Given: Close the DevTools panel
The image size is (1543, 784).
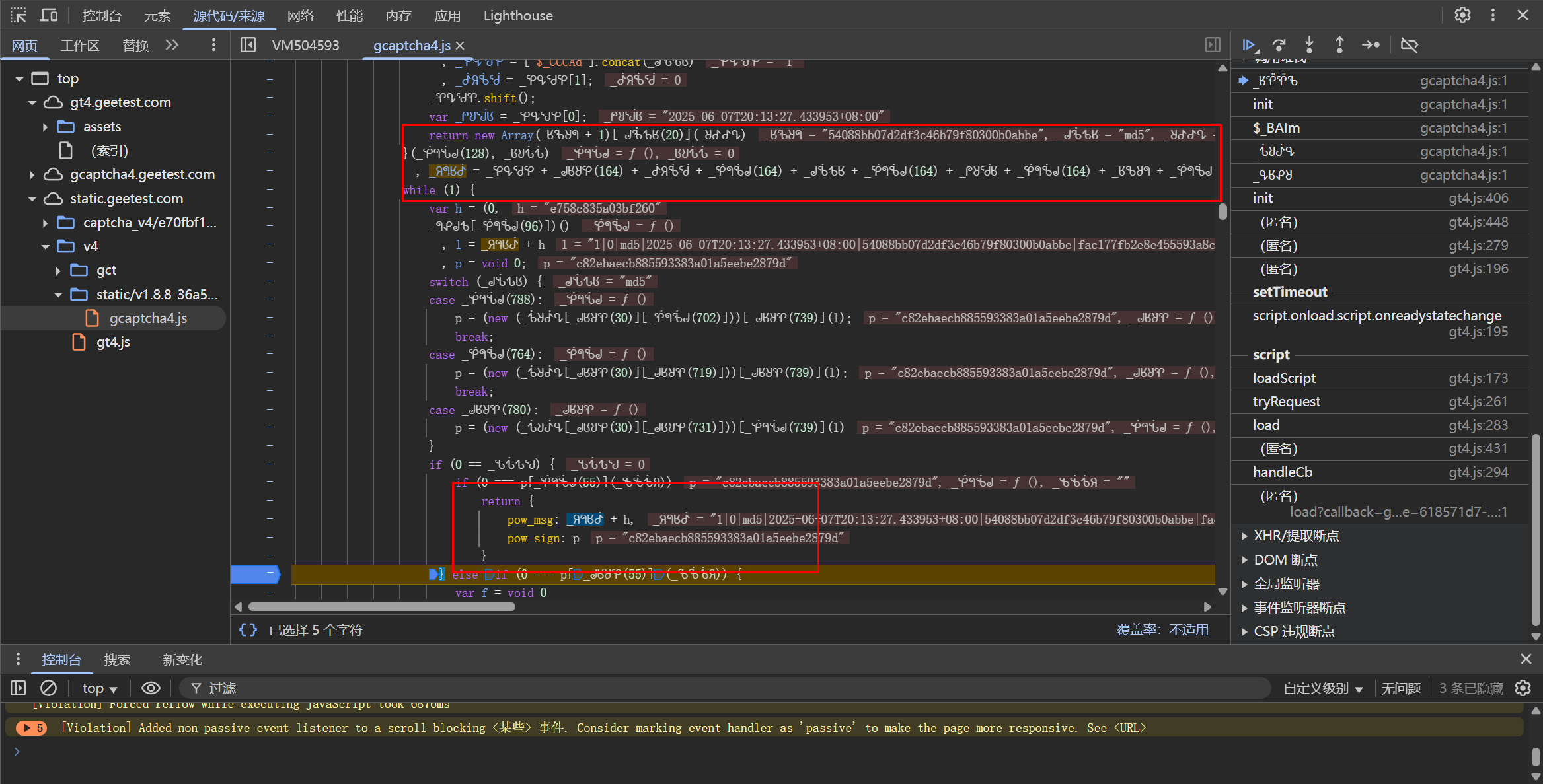Looking at the screenshot, I should point(1523,15).
